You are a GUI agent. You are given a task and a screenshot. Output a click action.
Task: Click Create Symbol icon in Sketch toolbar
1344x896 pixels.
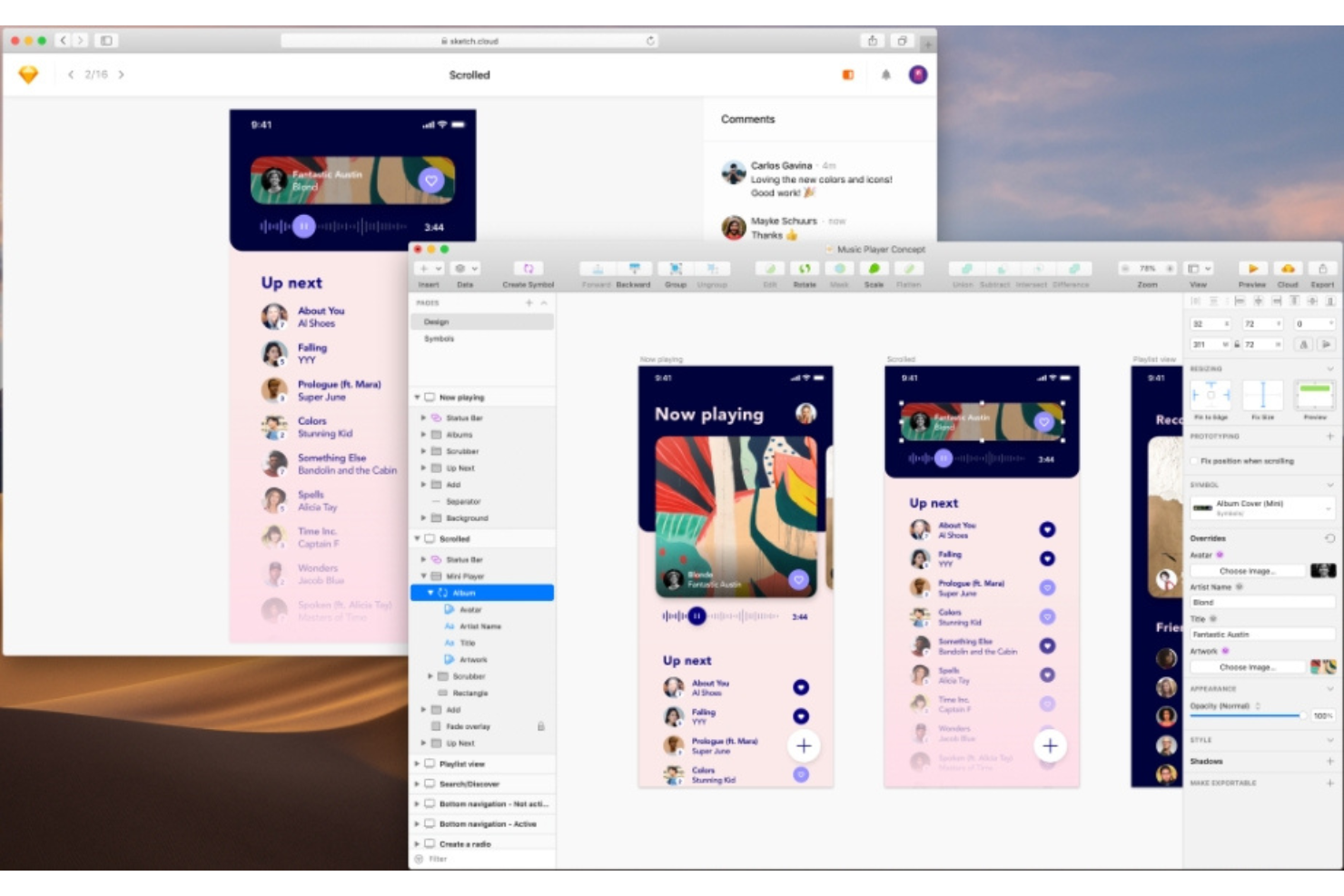pos(528,269)
